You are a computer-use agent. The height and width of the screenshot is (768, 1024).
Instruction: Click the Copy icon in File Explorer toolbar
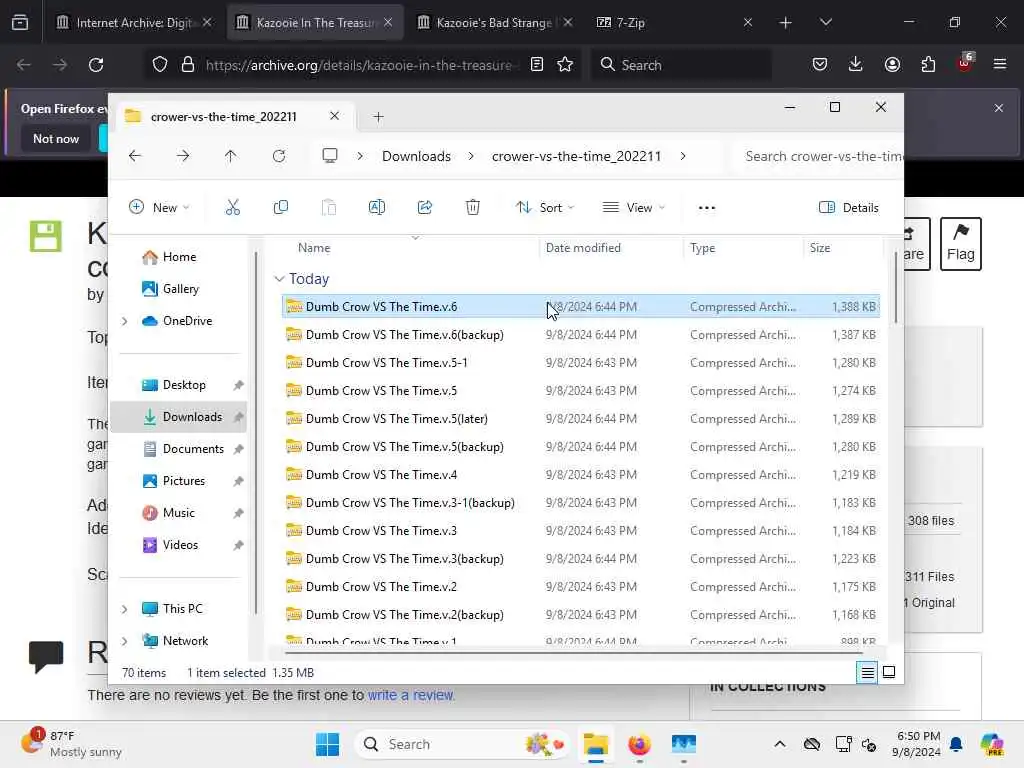(281, 208)
